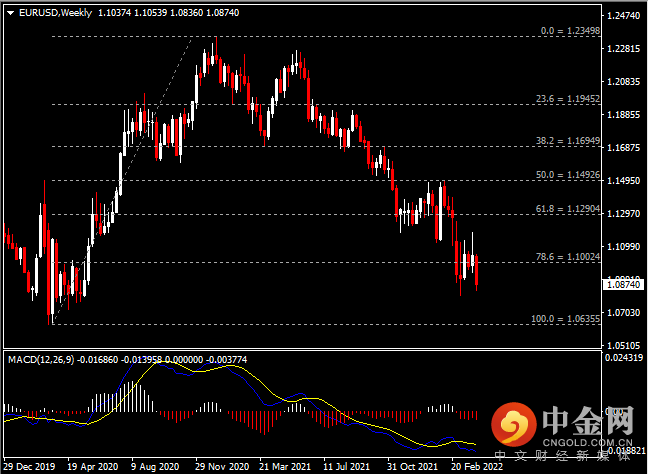648x474 pixels.
Task: Click price axis label 1.16875
Action: pyautogui.click(x=623, y=148)
